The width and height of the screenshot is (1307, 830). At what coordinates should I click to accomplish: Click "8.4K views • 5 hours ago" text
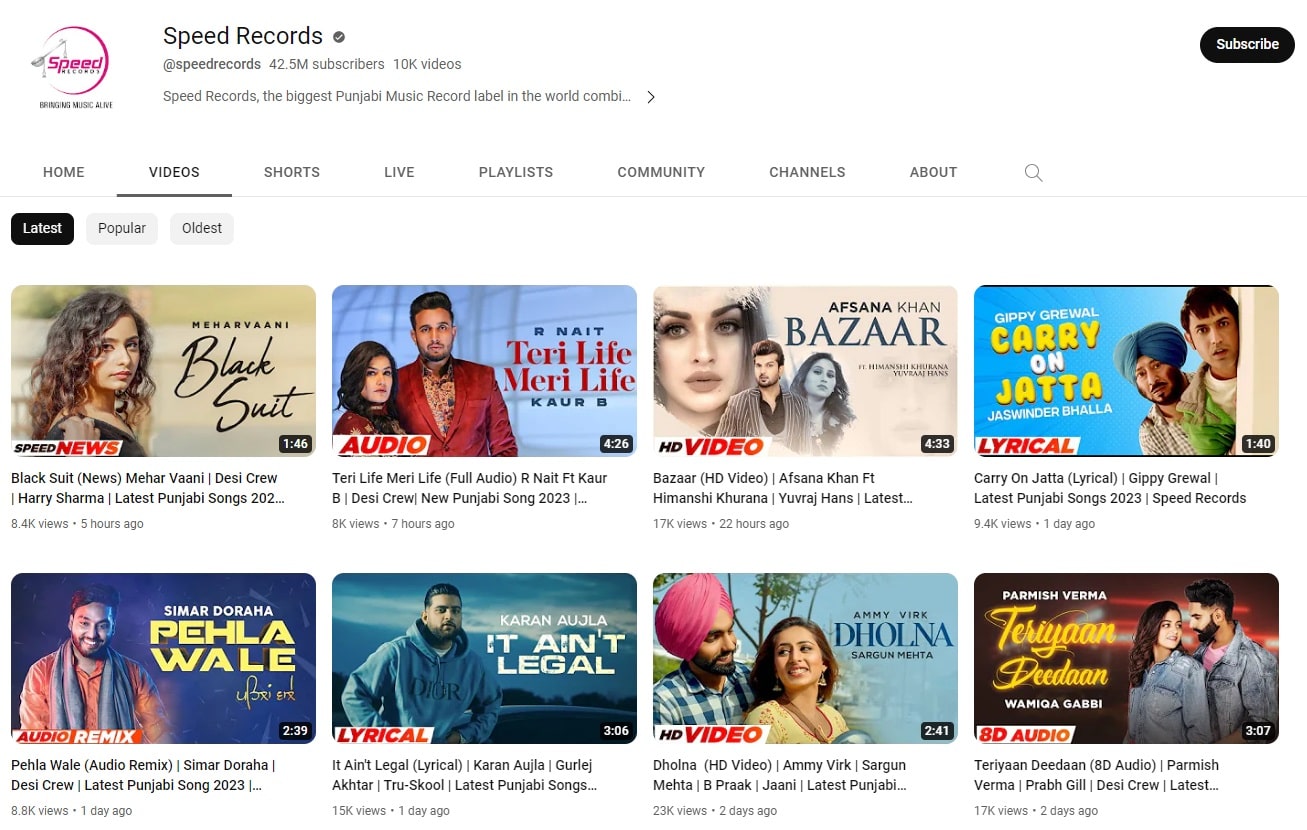click(77, 524)
